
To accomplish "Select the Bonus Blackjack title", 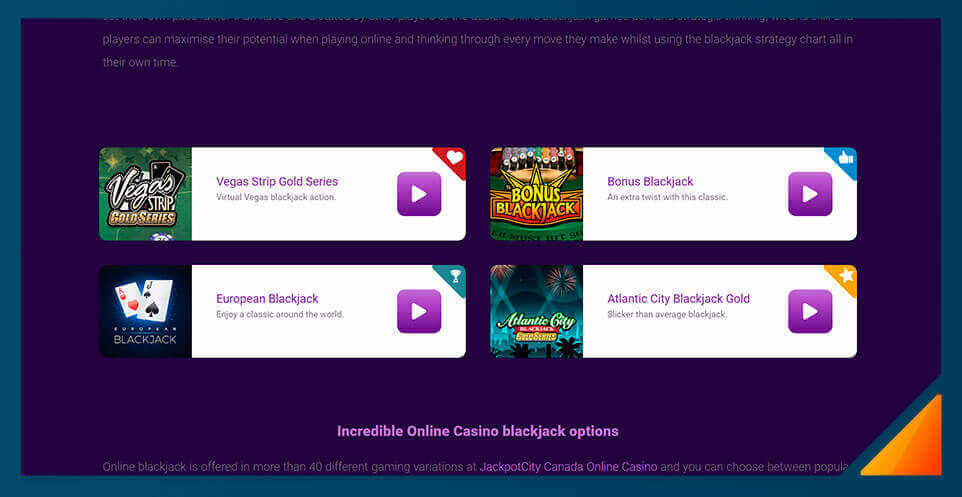I will pos(650,182).
